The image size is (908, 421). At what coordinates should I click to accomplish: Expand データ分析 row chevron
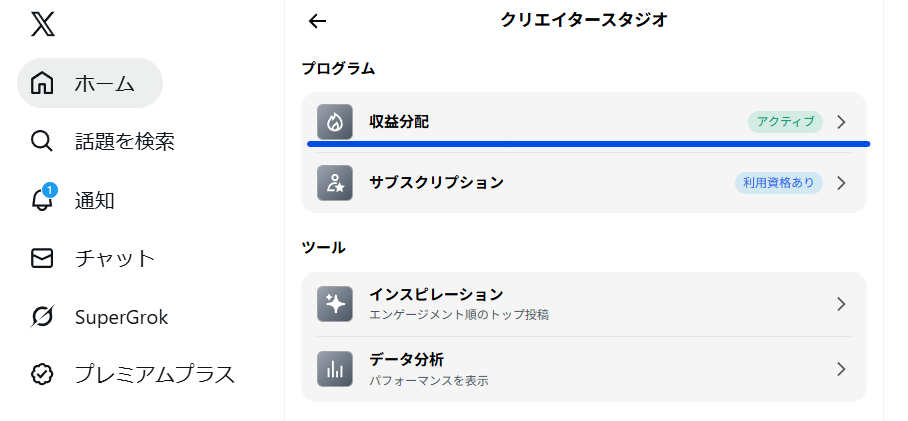(x=841, y=369)
